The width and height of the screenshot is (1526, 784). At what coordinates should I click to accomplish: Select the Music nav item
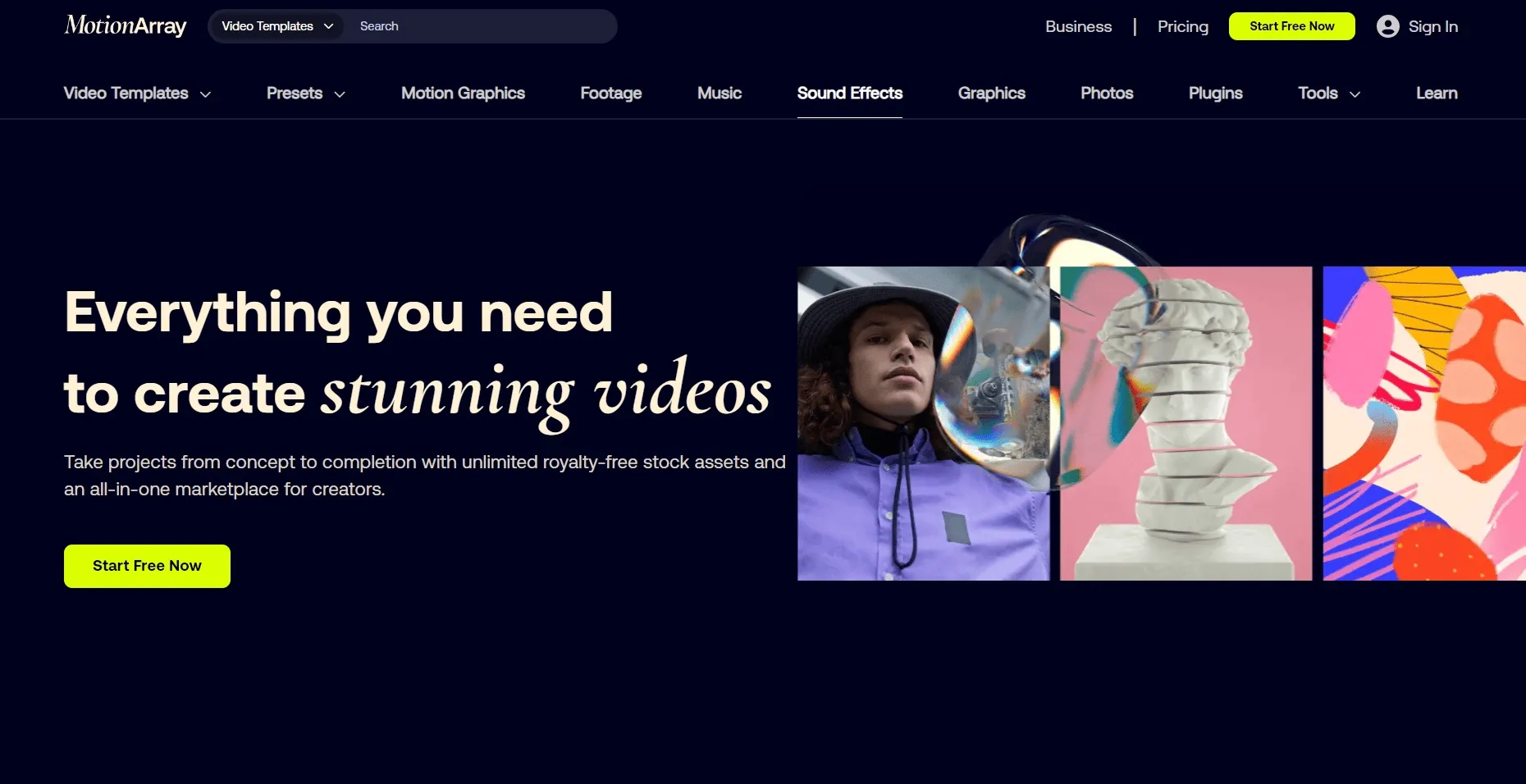(x=719, y=93)
